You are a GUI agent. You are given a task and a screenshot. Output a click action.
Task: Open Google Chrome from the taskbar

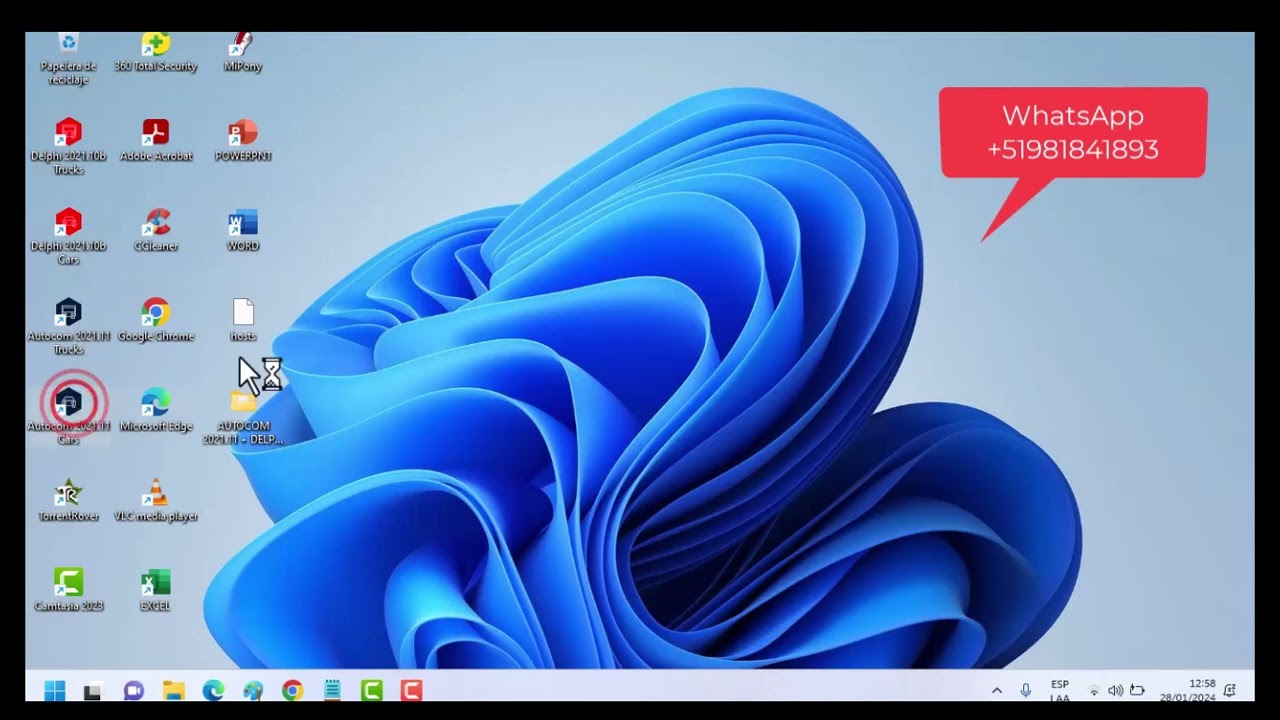tap(292, 691)
